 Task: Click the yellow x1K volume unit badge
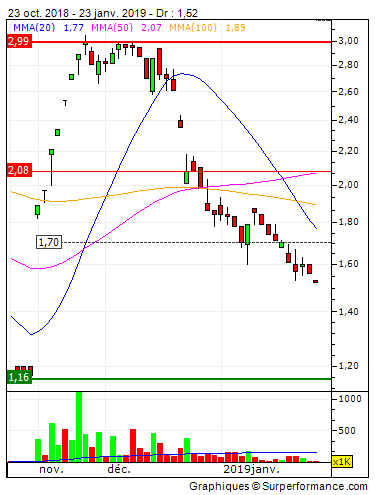pos(342,462)
